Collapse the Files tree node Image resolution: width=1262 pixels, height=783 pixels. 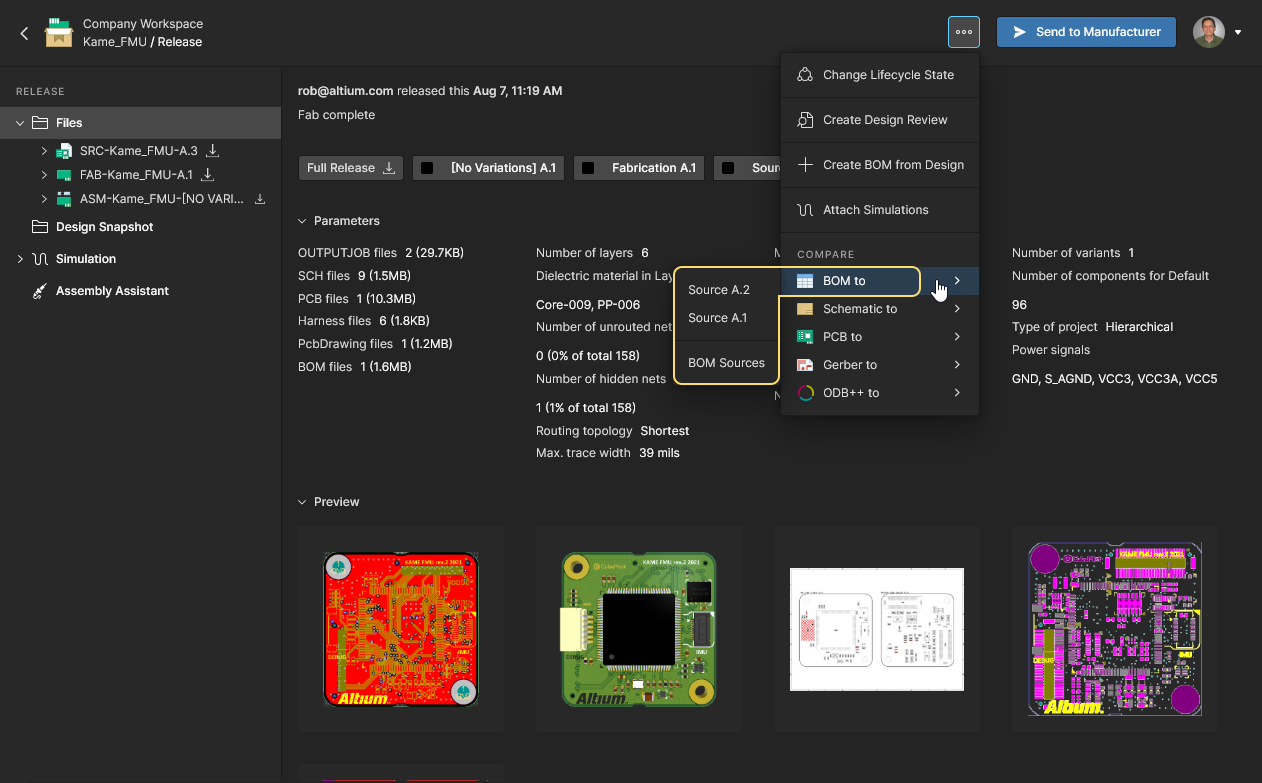(19, 123)
